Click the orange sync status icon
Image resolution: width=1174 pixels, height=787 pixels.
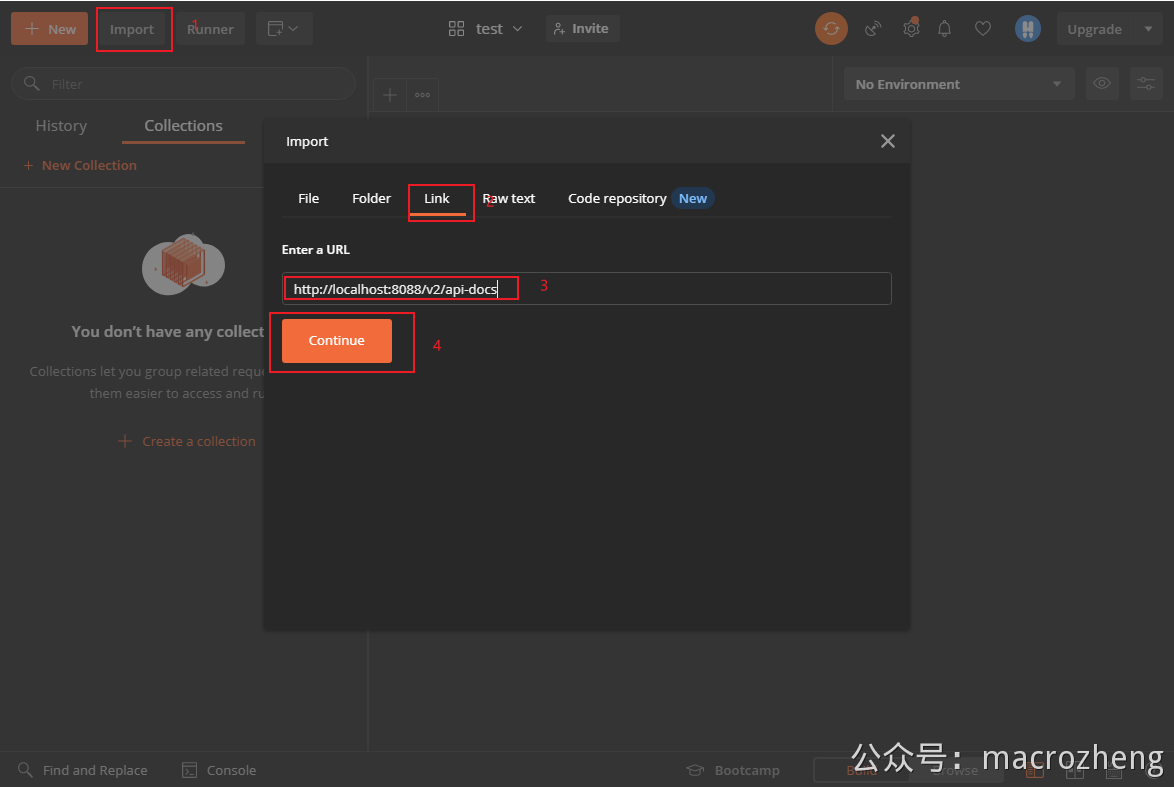[x=831, y=29]
